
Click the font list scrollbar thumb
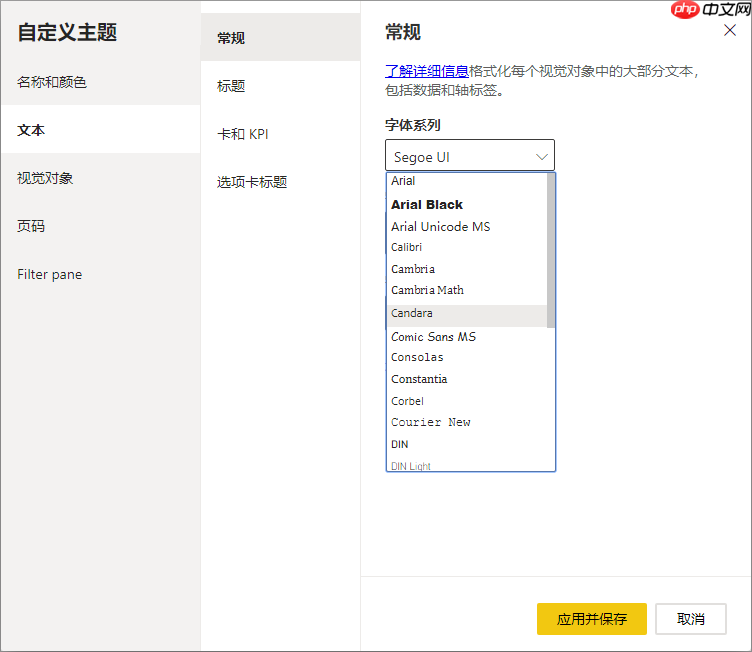(551, 250)
